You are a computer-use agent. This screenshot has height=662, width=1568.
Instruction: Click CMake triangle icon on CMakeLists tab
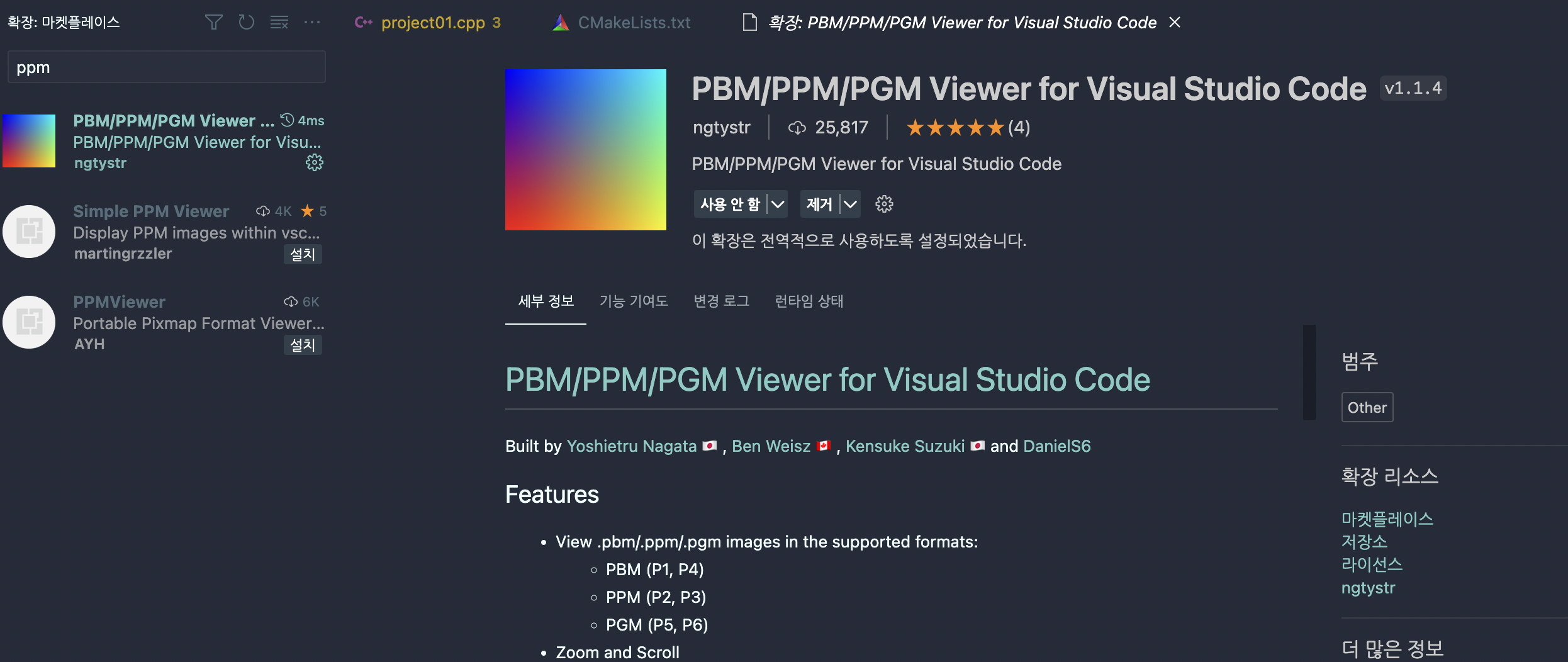(561, 23)
